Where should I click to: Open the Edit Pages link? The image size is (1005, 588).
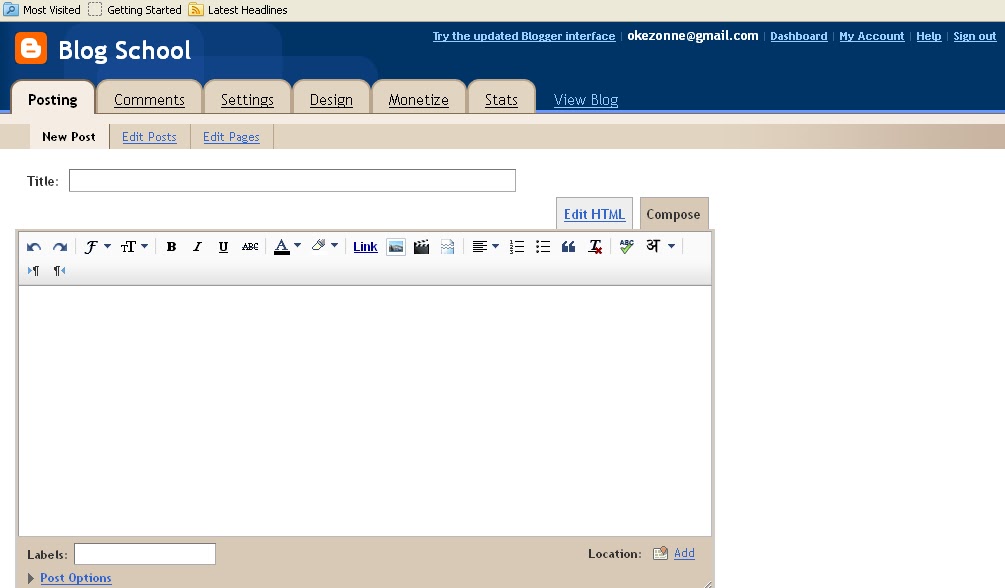[231, 137]
